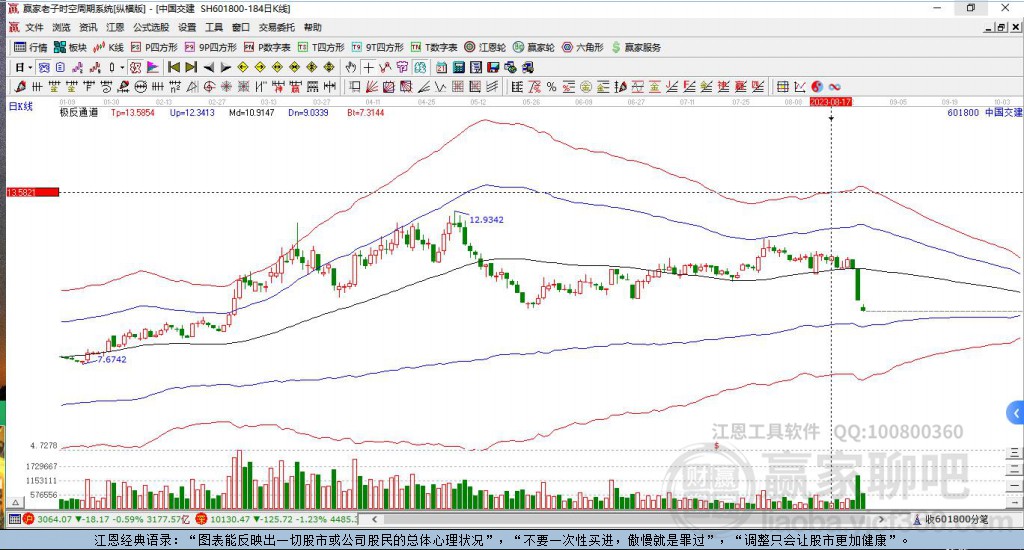Click the blue side panel chevron
Viewport: 1024px width, 550px height.
click(1015, 413)
